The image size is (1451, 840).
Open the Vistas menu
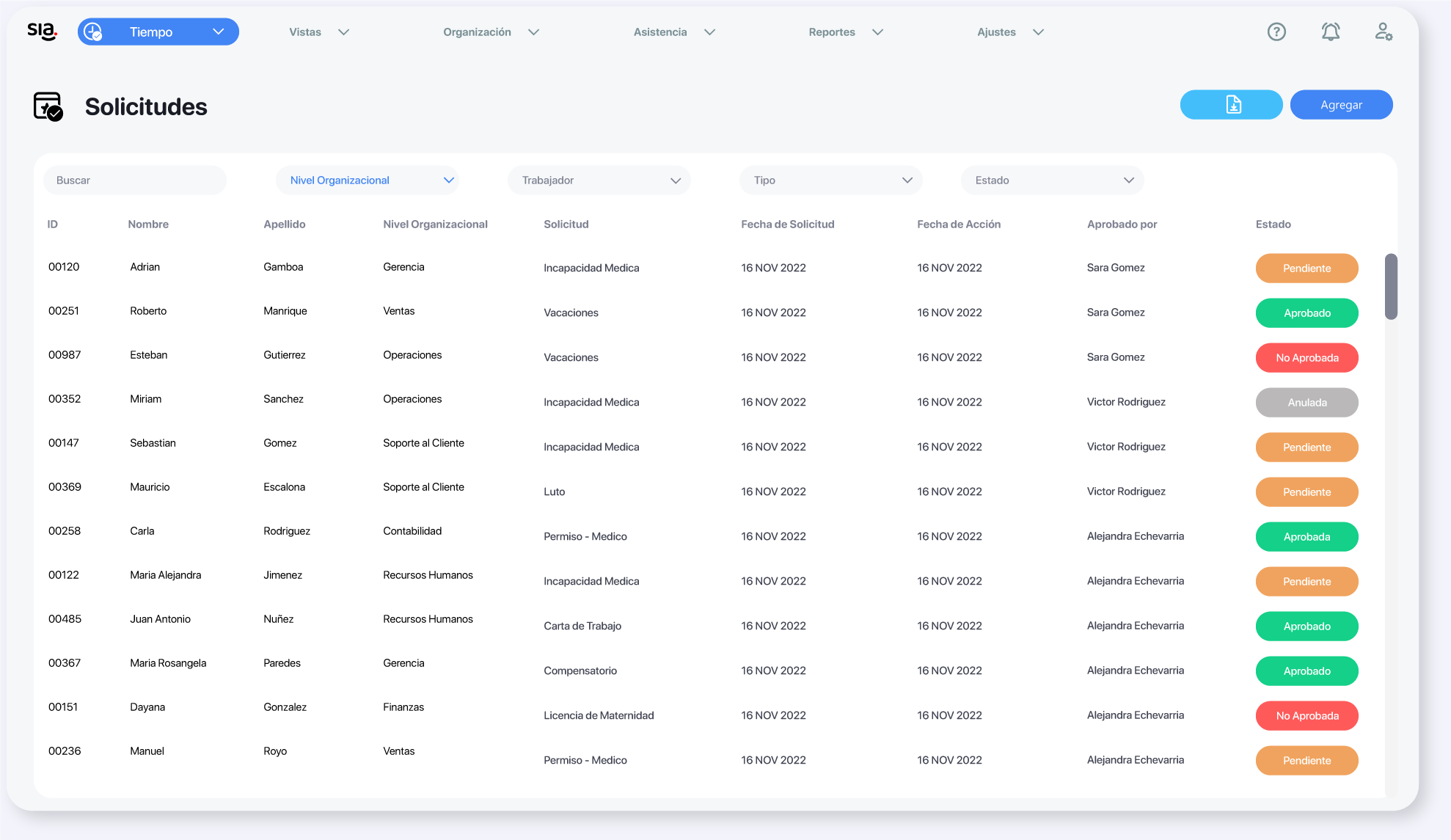tap(318, 32)
